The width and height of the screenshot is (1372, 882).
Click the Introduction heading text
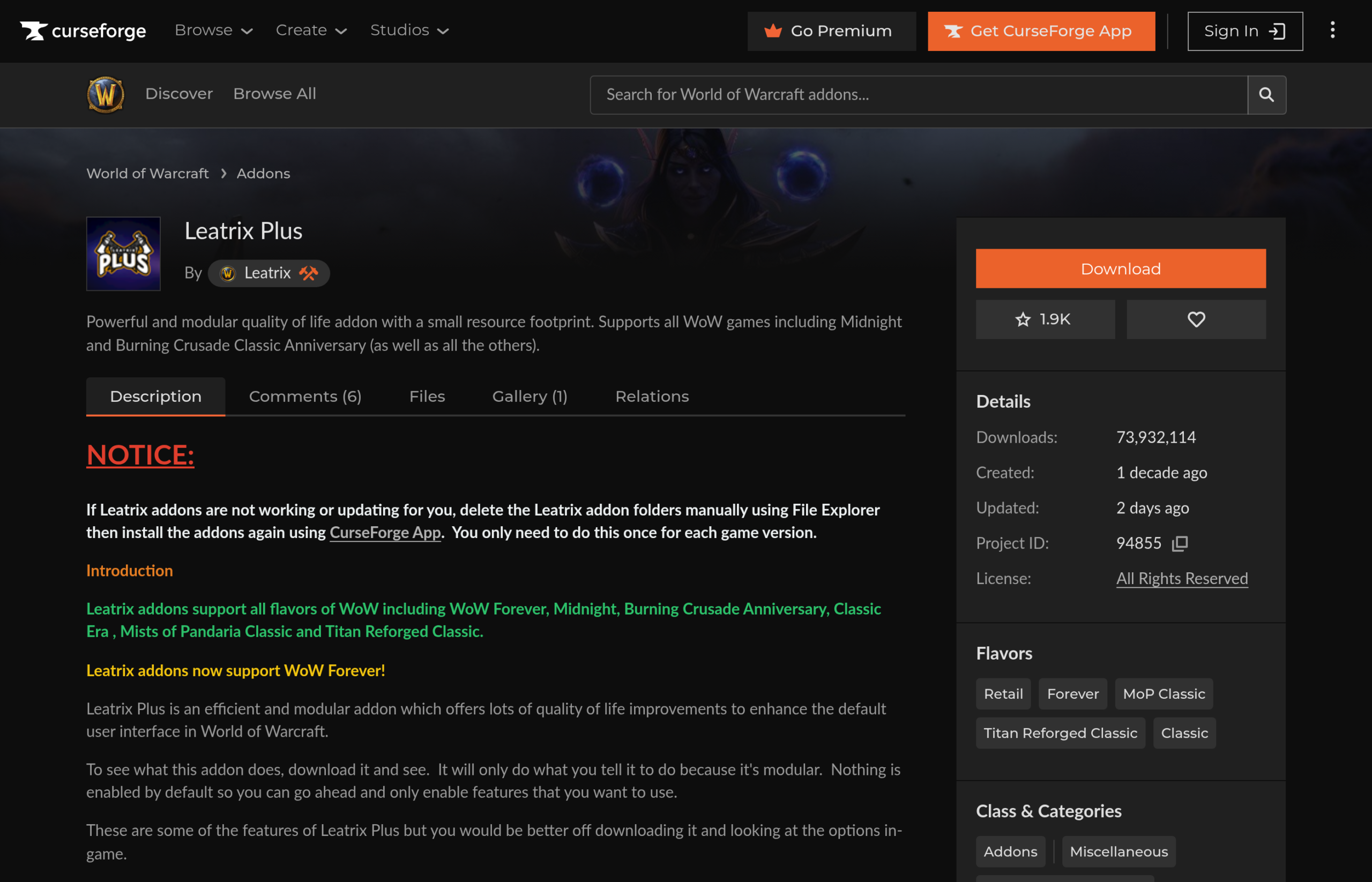(130, 571)
